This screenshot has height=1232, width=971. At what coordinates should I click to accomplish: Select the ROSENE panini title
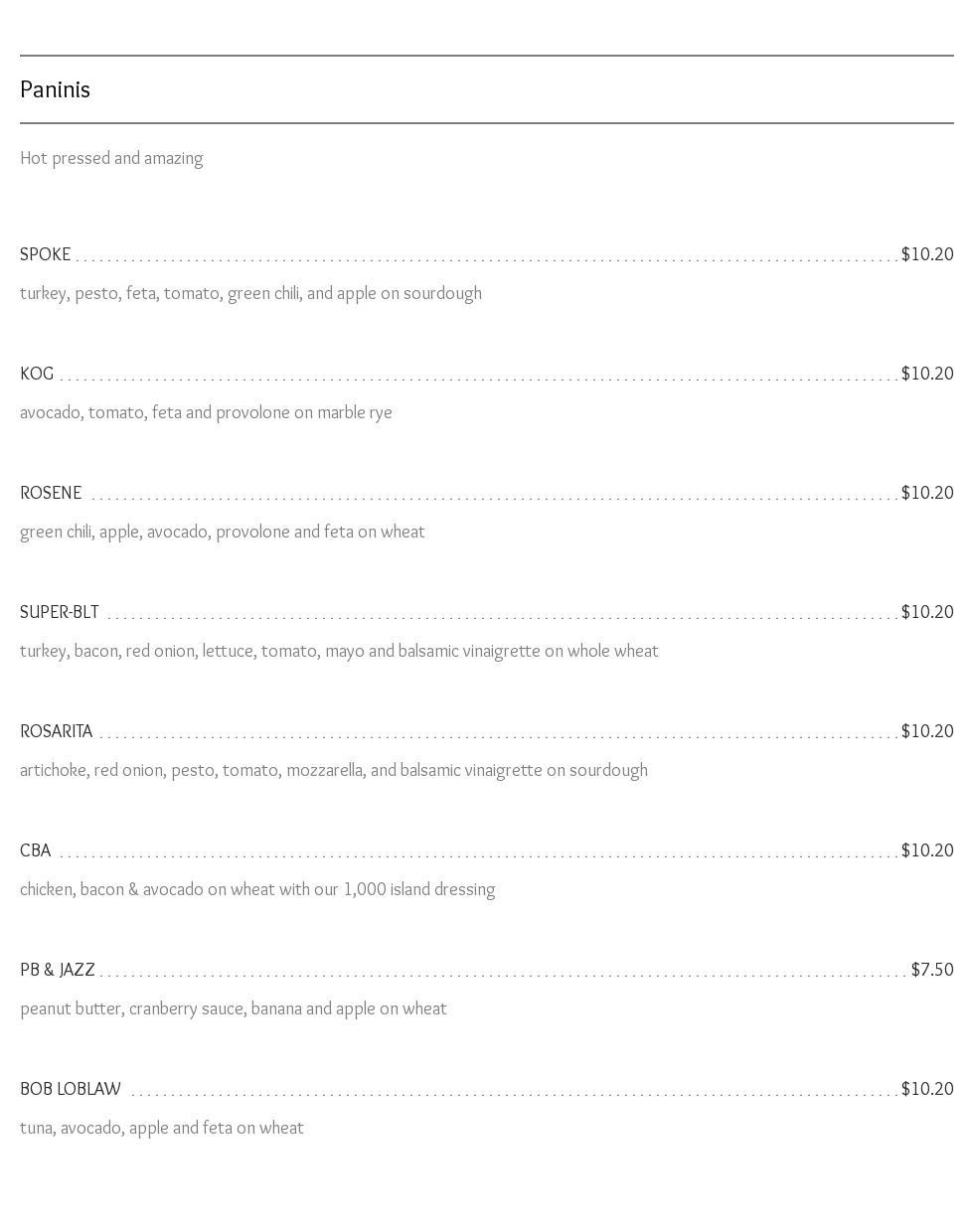point(51,493)
